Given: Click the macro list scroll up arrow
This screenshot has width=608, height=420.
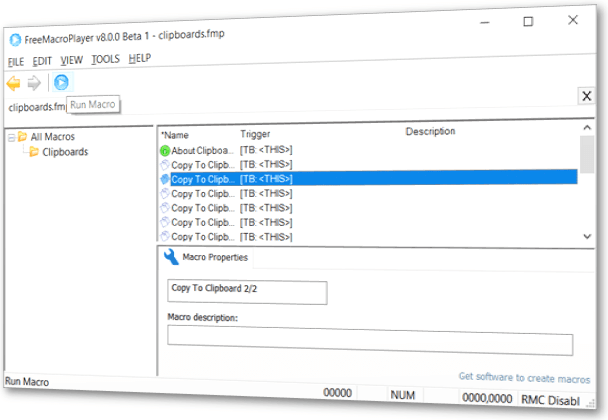Looking at the screenshot, I should pos(587,127).
